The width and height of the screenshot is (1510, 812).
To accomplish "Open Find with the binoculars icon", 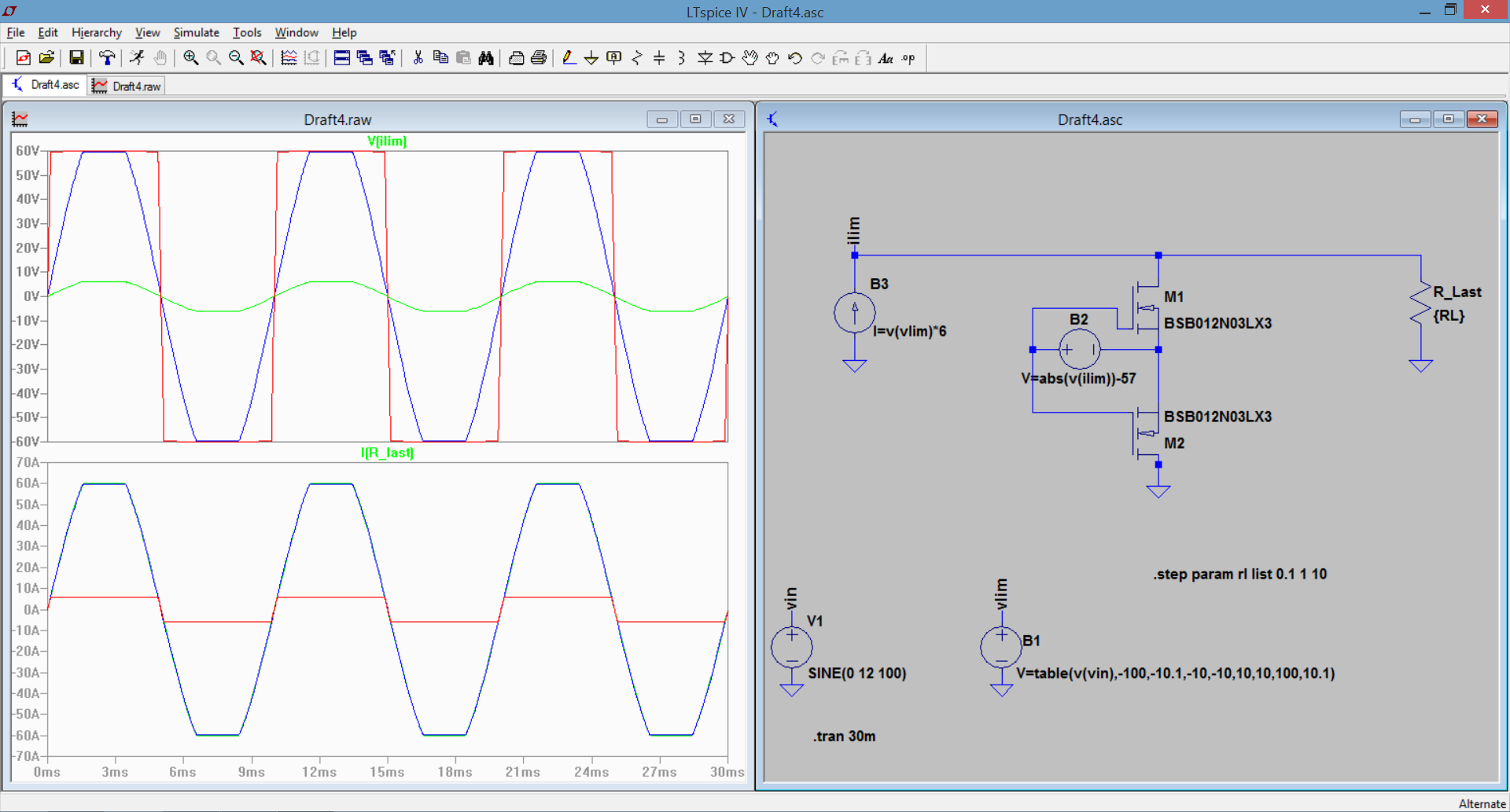I will 486,57.
